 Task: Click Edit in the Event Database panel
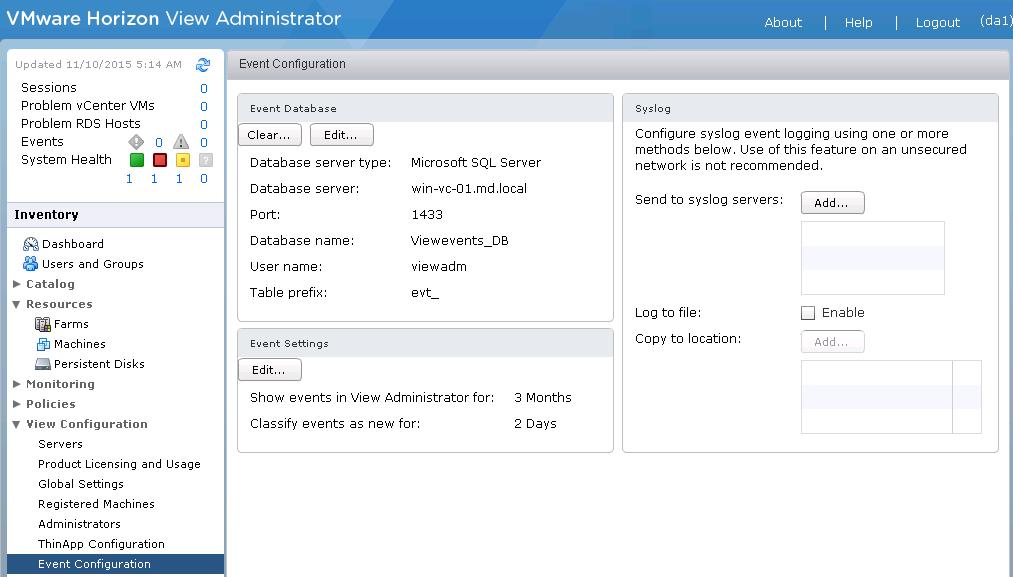pos(341,135)
